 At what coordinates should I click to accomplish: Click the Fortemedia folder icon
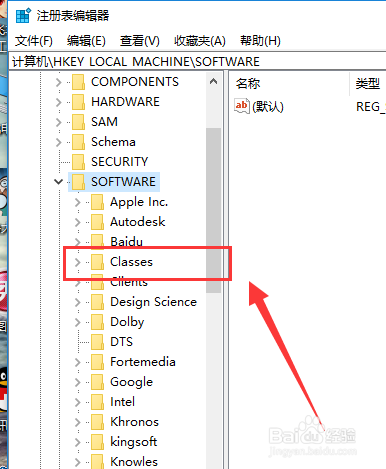pos(97,362)
